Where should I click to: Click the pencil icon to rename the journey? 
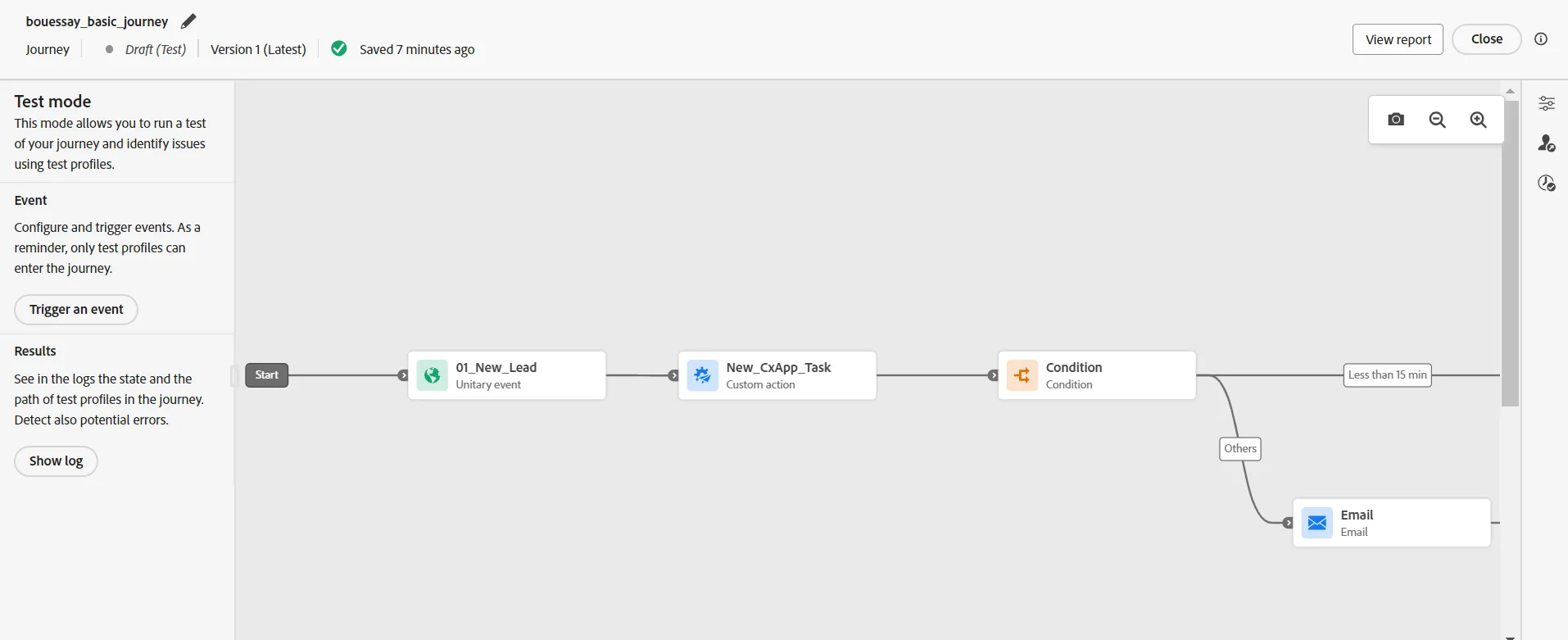188,21
